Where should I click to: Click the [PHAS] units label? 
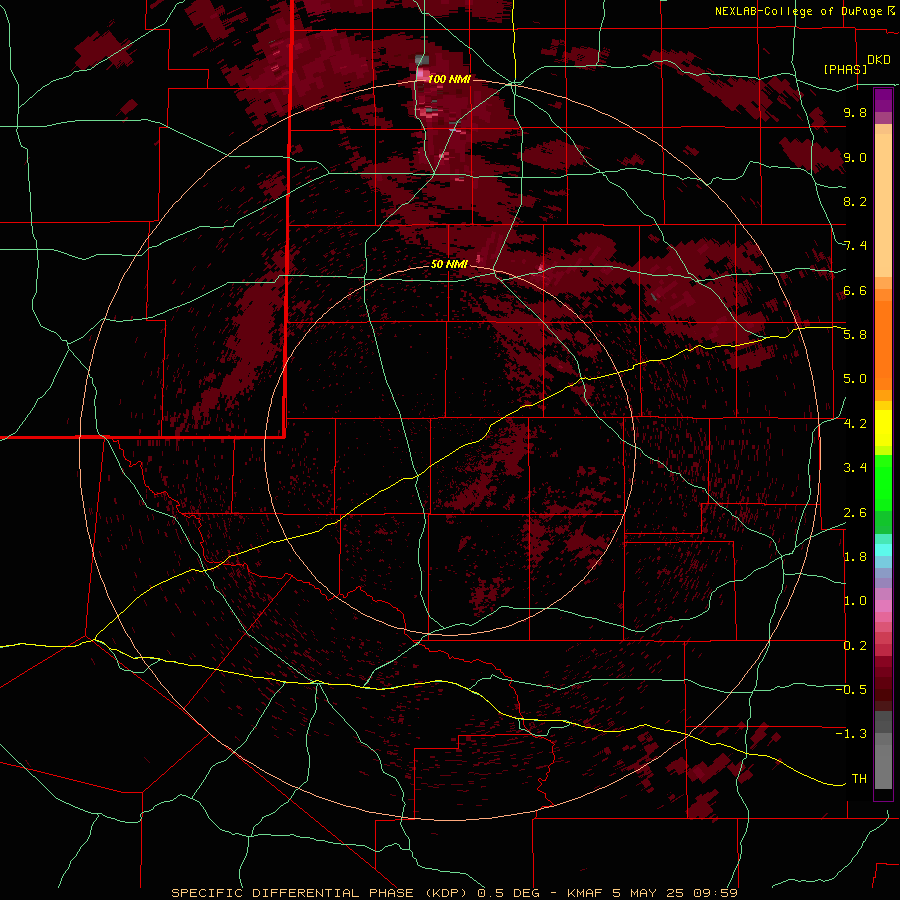click(845, 69)
